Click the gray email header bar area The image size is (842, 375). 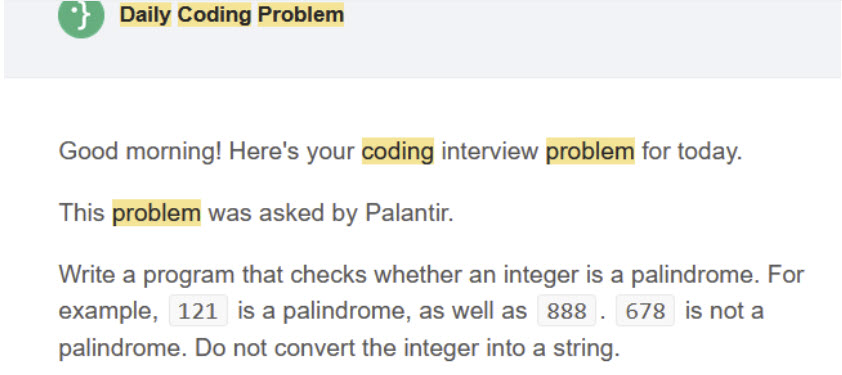pyautogui.click(x=422, y=39)
